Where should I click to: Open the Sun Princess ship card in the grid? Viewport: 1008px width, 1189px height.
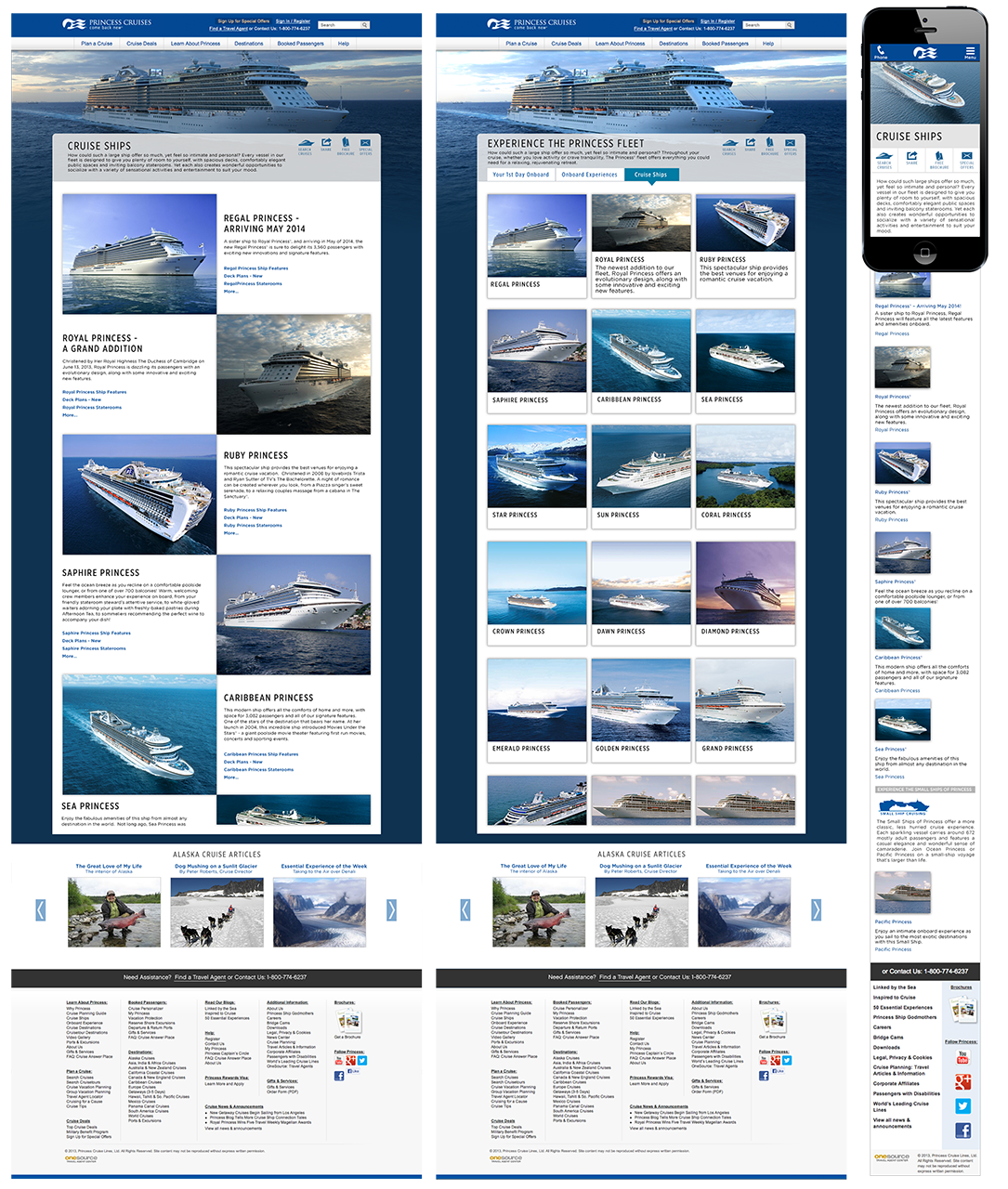tap(642, 477)
